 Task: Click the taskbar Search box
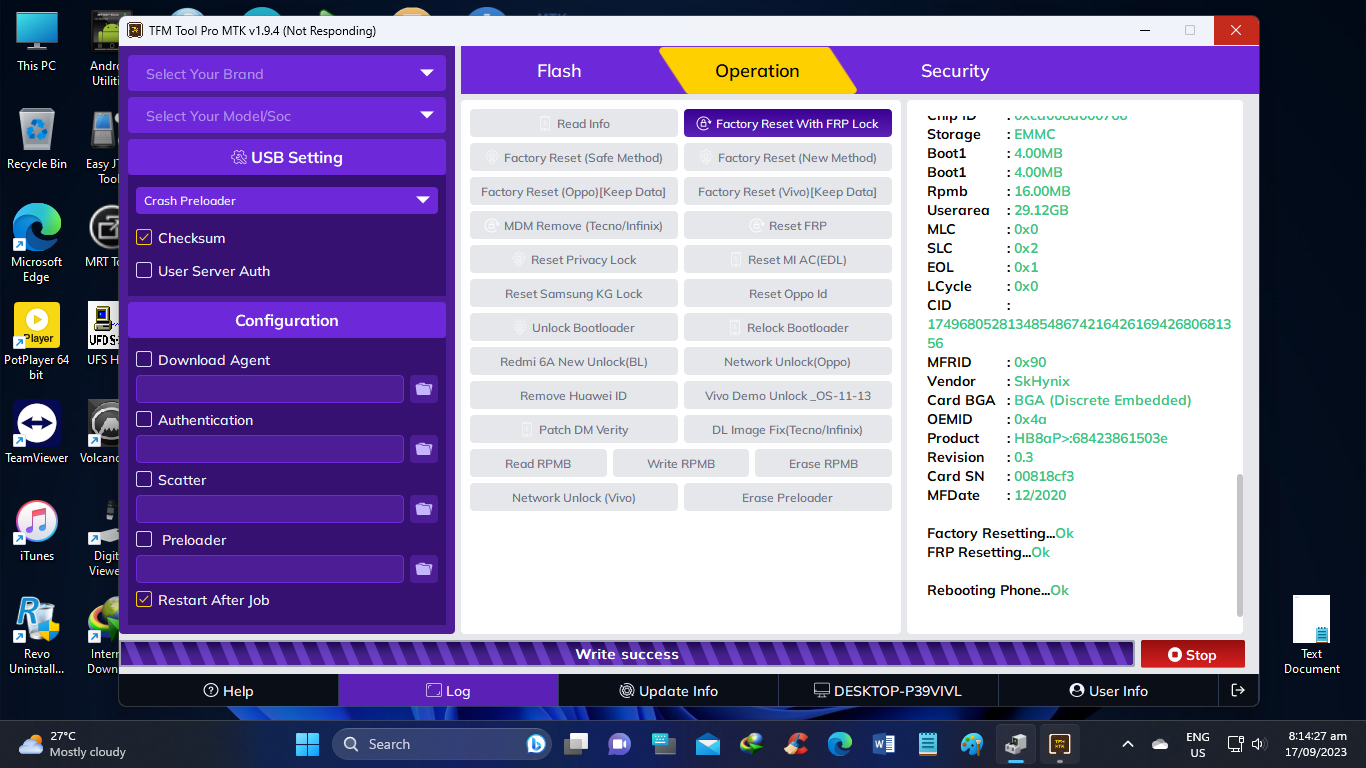(x=441, y=744)
